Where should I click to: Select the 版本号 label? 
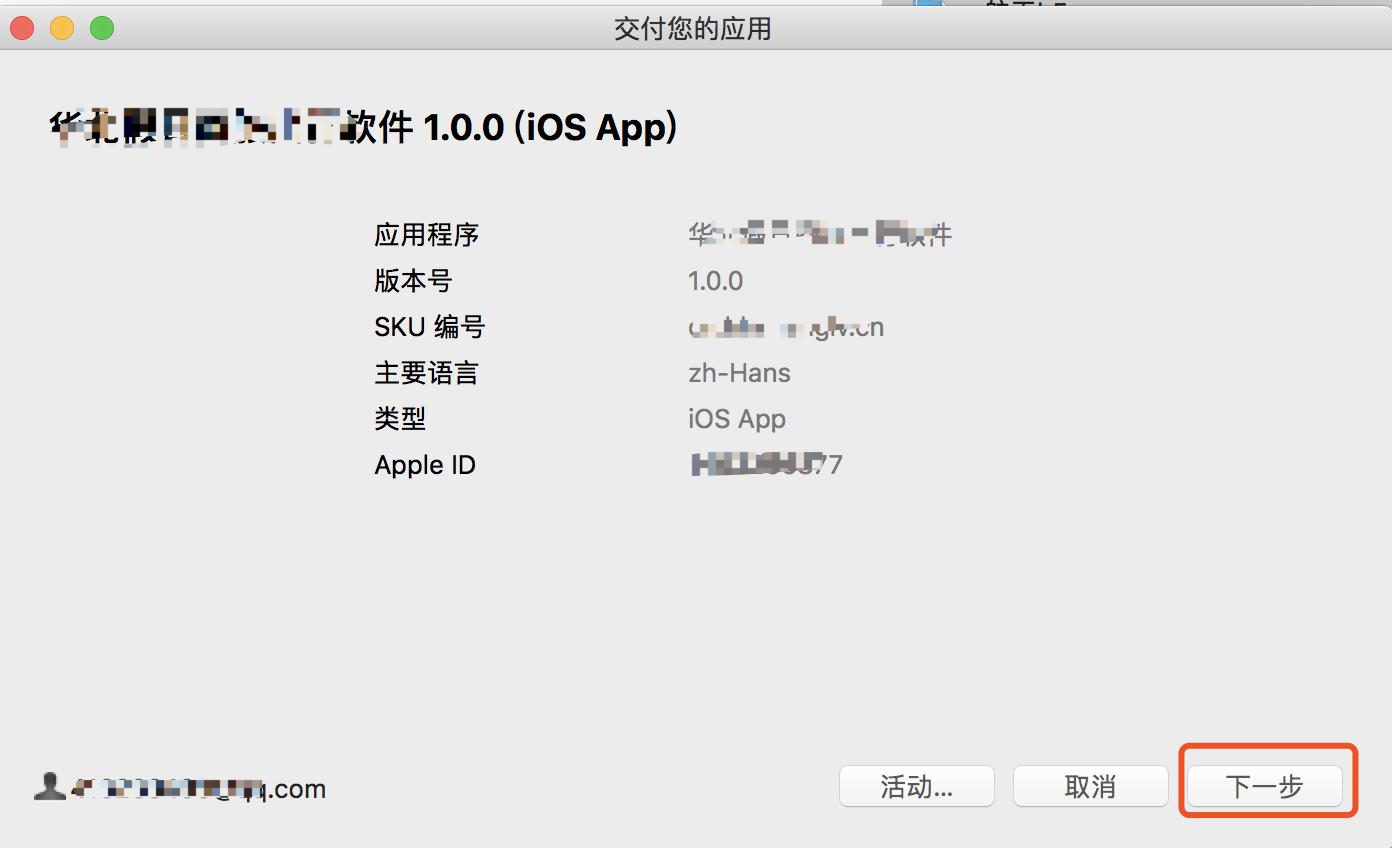[413, 281]
